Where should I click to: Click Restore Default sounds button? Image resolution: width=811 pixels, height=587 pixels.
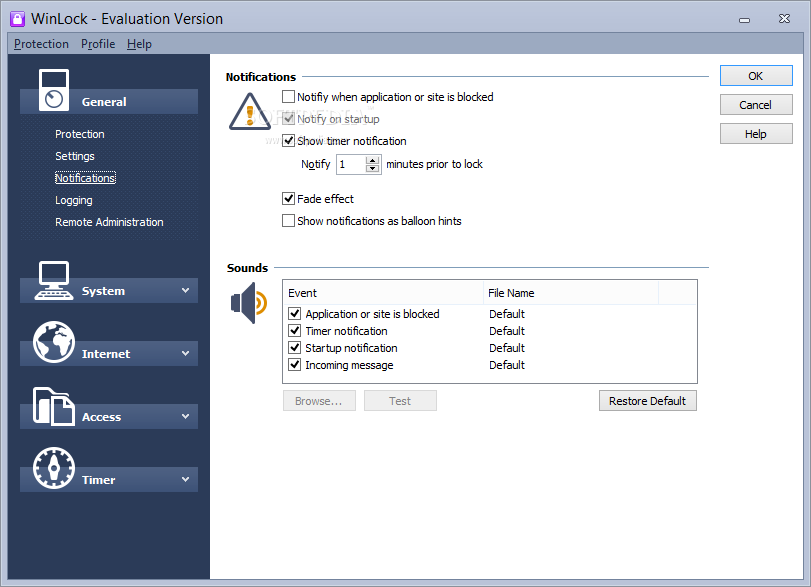coord(648,401)
